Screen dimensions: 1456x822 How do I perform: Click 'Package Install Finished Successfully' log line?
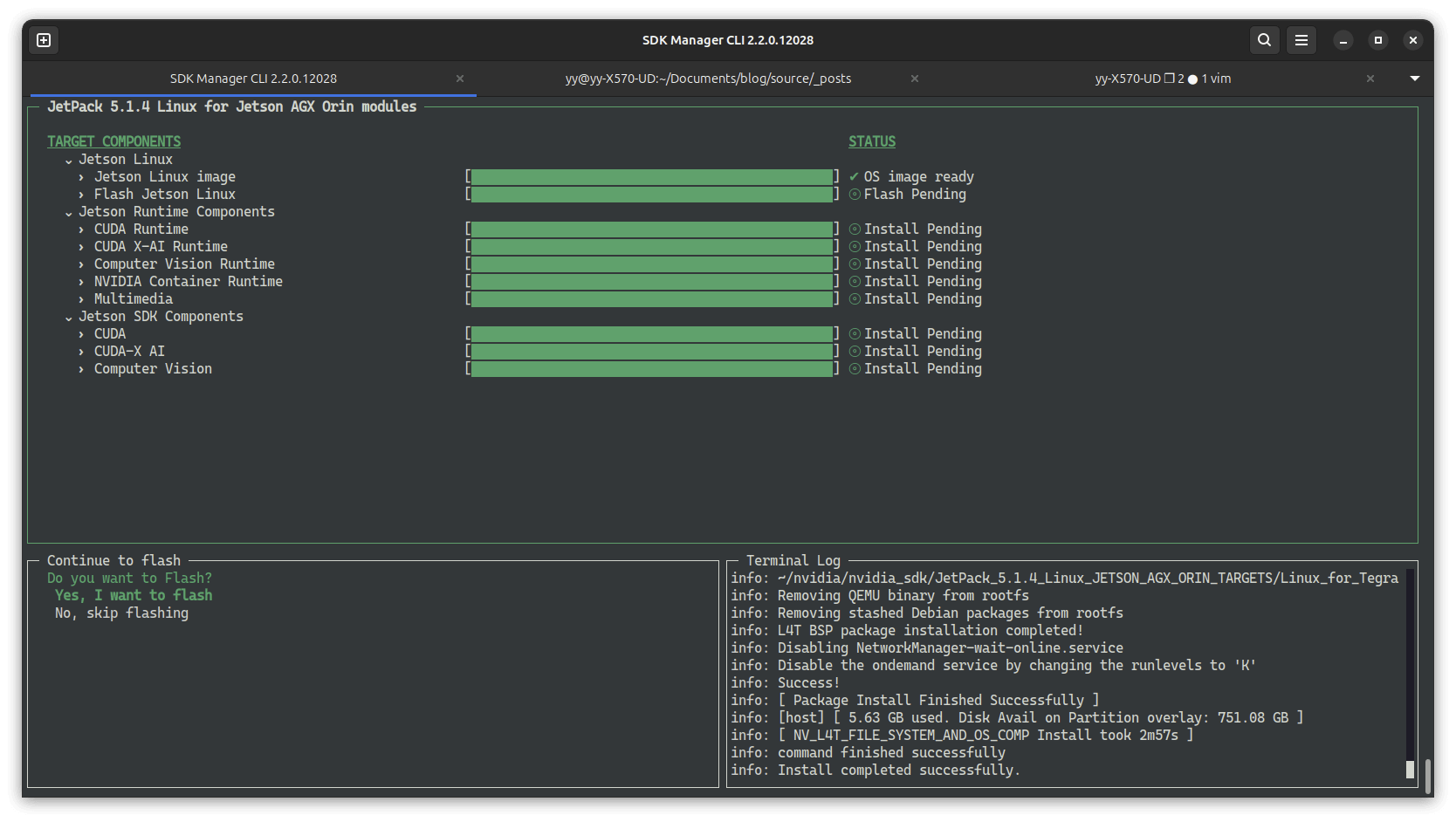coord(915,700)
